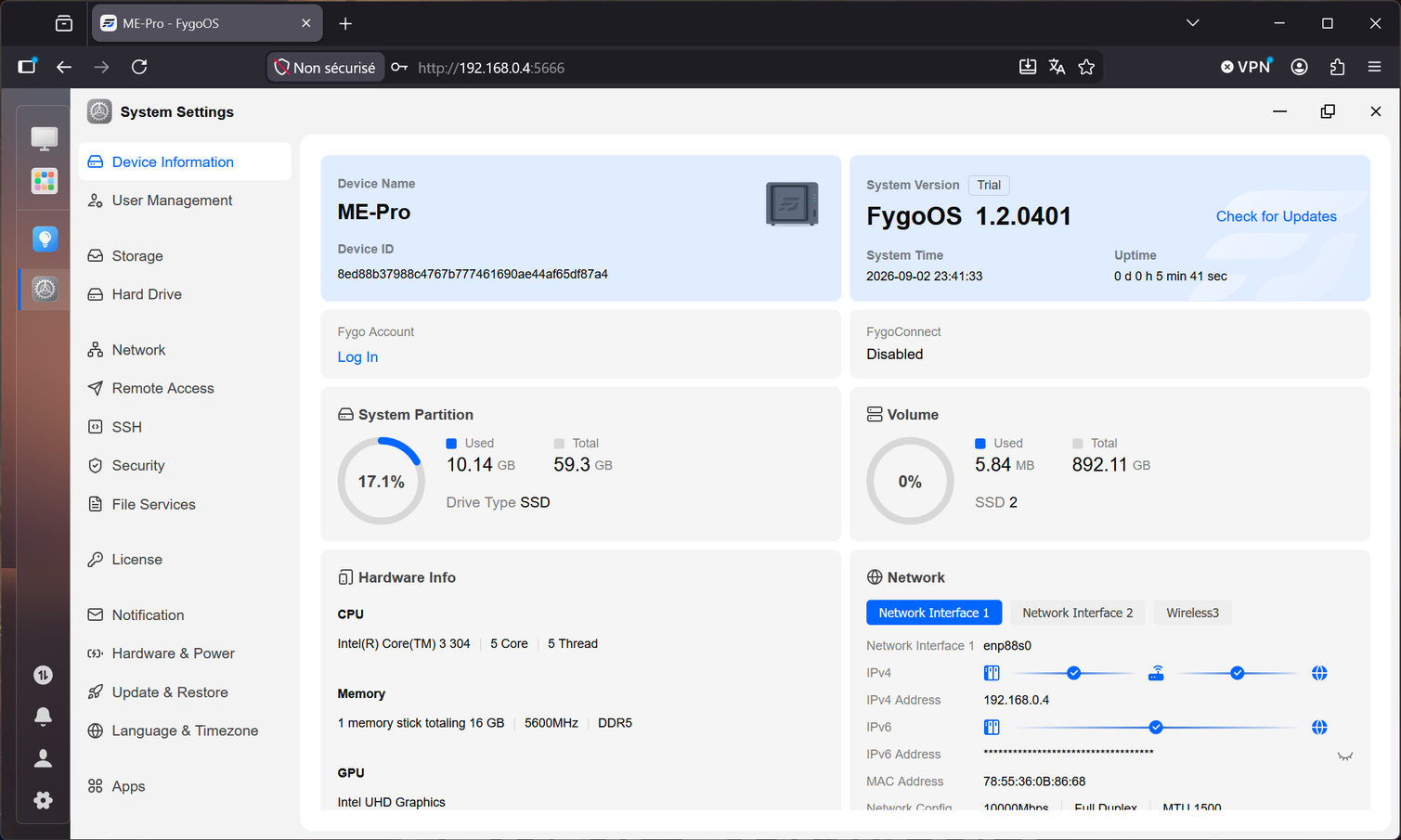Open the transfer tasks icon in the dock
Screen dimensions: 1401x840
[43, 675]
